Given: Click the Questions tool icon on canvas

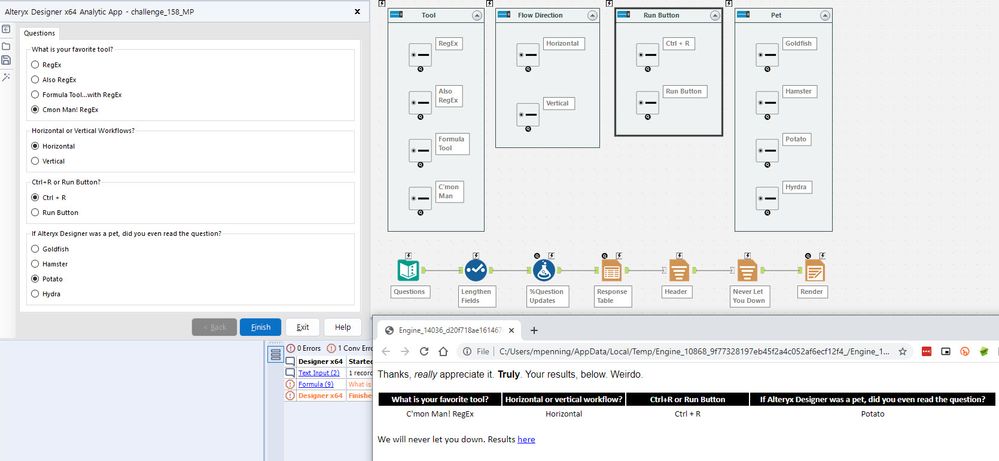Looking at the screenshot, I should (x=408, y=270).
